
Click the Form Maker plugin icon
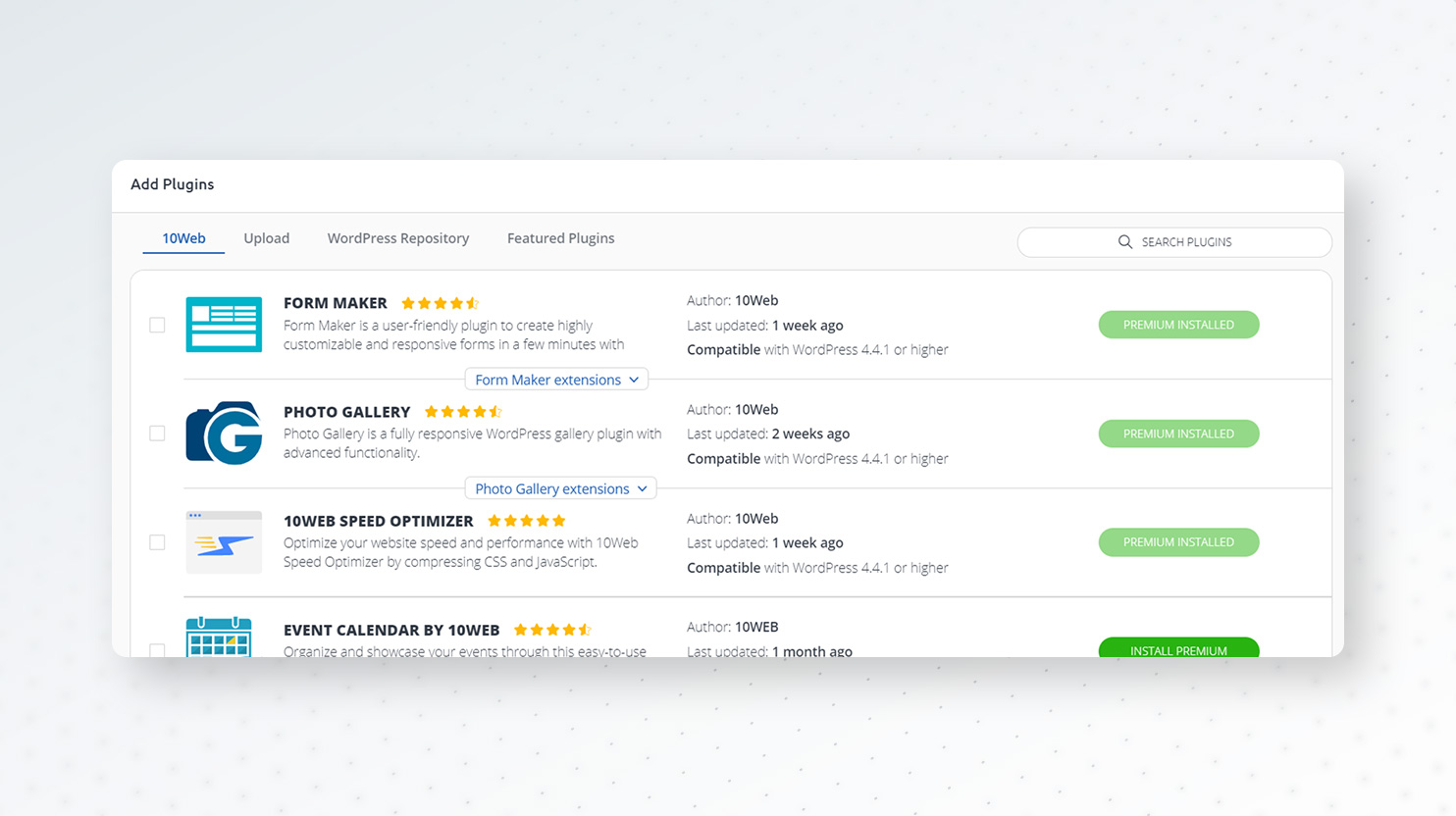click(224, 325)
